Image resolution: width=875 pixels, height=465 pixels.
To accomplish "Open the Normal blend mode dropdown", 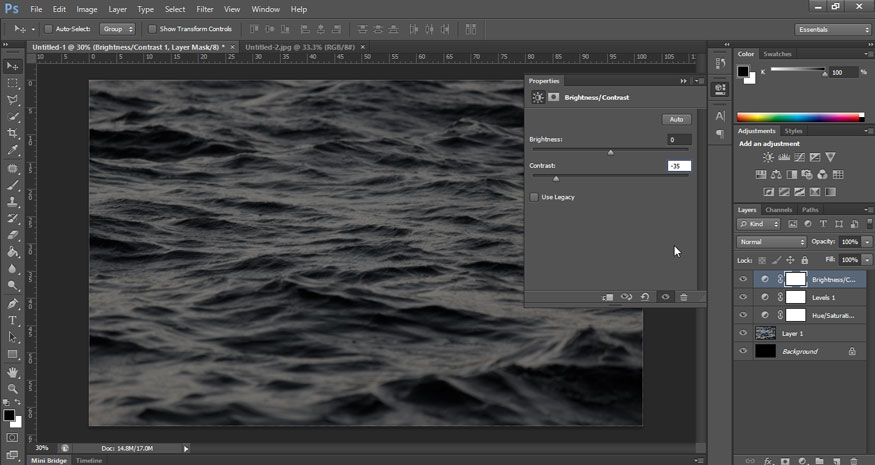I will coord(772,242).
